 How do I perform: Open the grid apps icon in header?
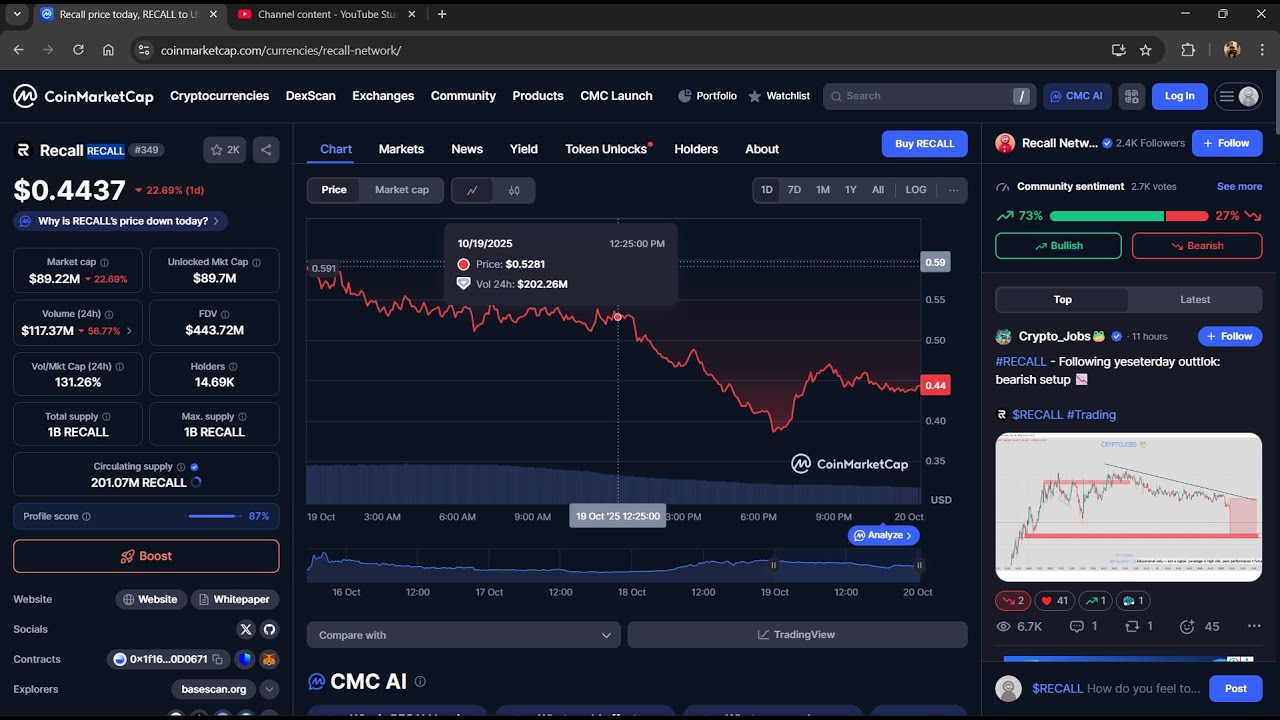(1132, 96)
